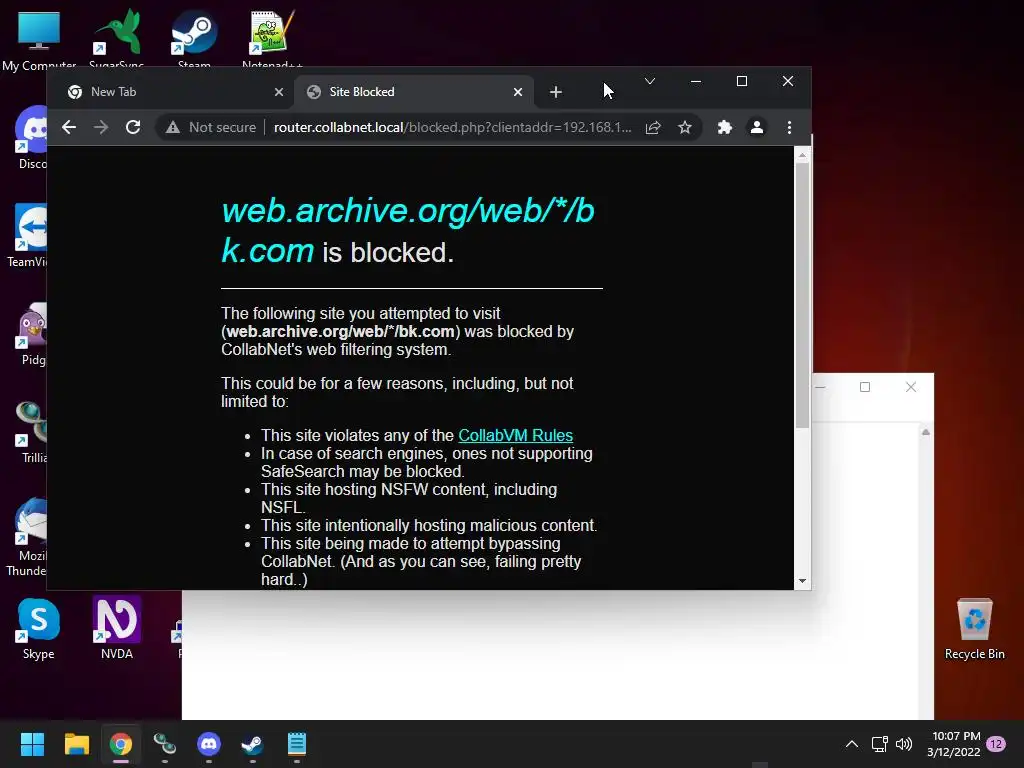Open Discord from the taskbar
Viewport: 1024px width, 768px height.
click(209, 744)
